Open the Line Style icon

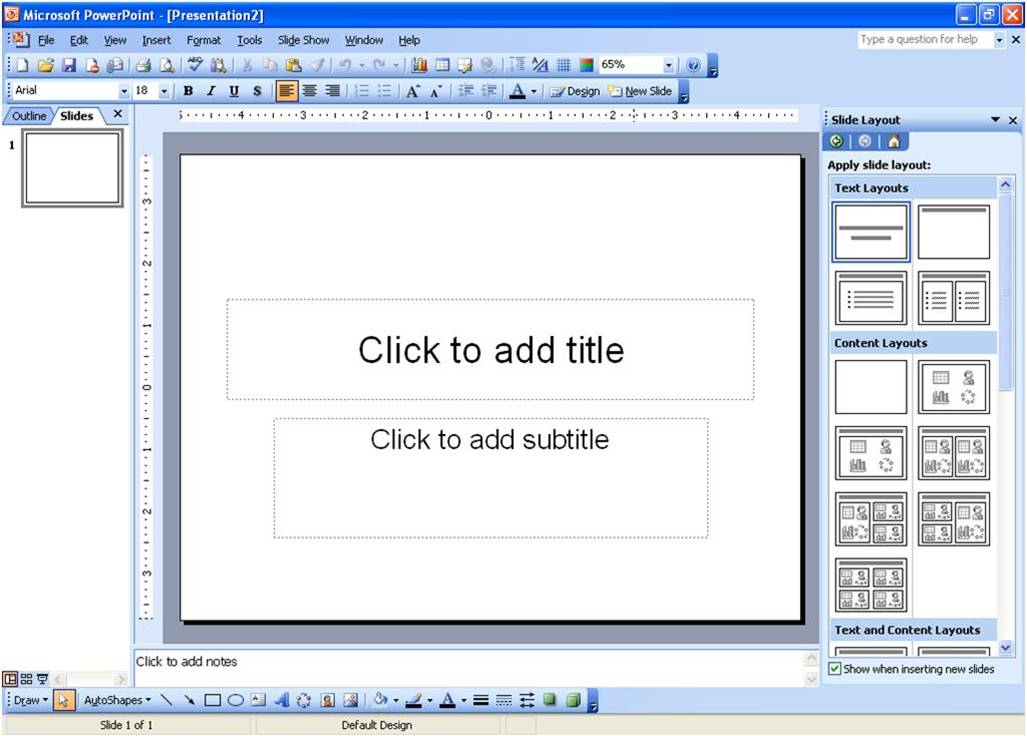(x=481, y=700)
